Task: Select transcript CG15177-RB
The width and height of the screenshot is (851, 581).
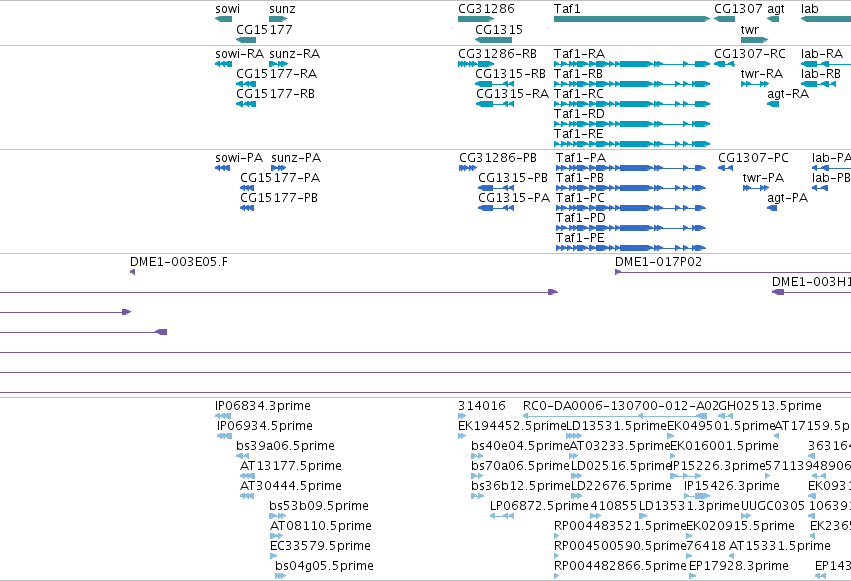Action: (x=275, y=94)
